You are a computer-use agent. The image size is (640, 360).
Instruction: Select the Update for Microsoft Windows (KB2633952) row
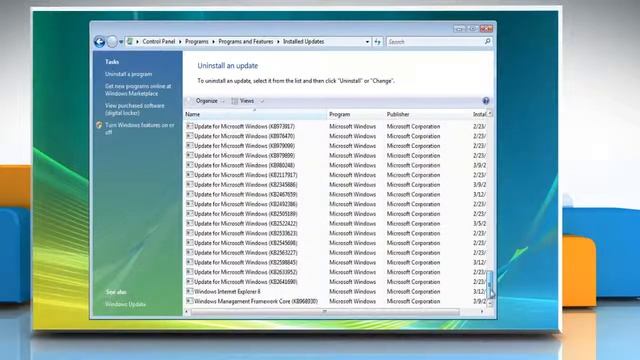click(x=336, y=272)
